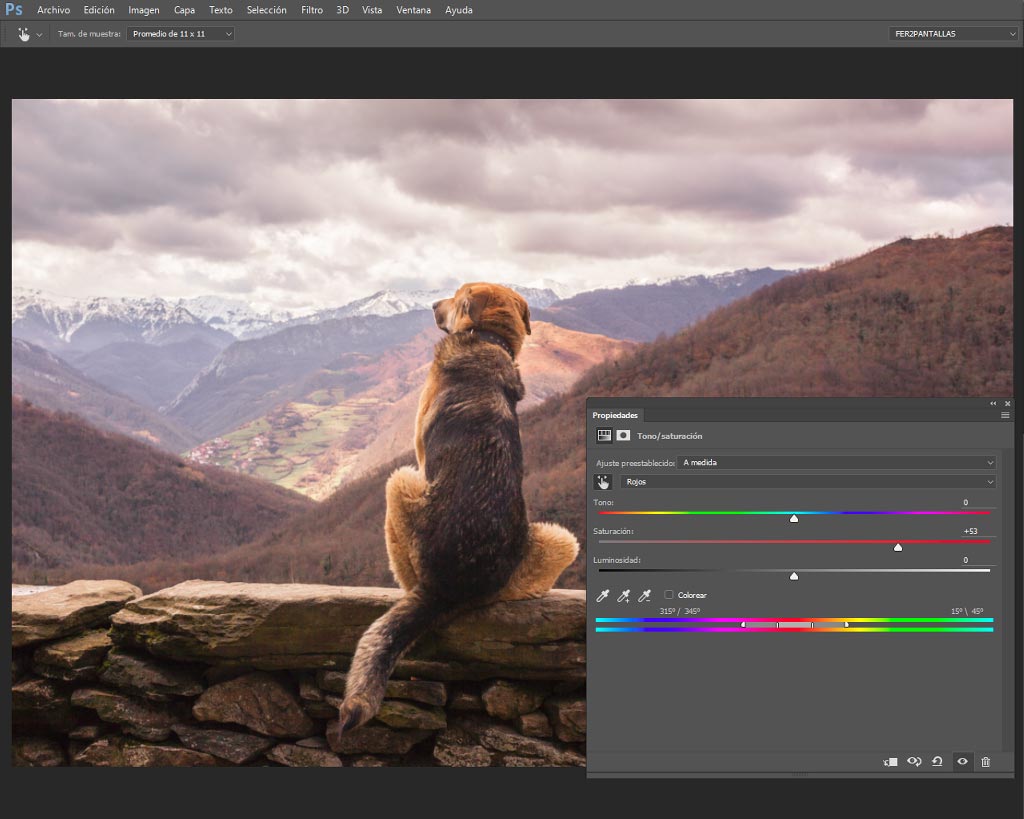Click the view previous state icon

pyautogui.click(x=914, y=762)
